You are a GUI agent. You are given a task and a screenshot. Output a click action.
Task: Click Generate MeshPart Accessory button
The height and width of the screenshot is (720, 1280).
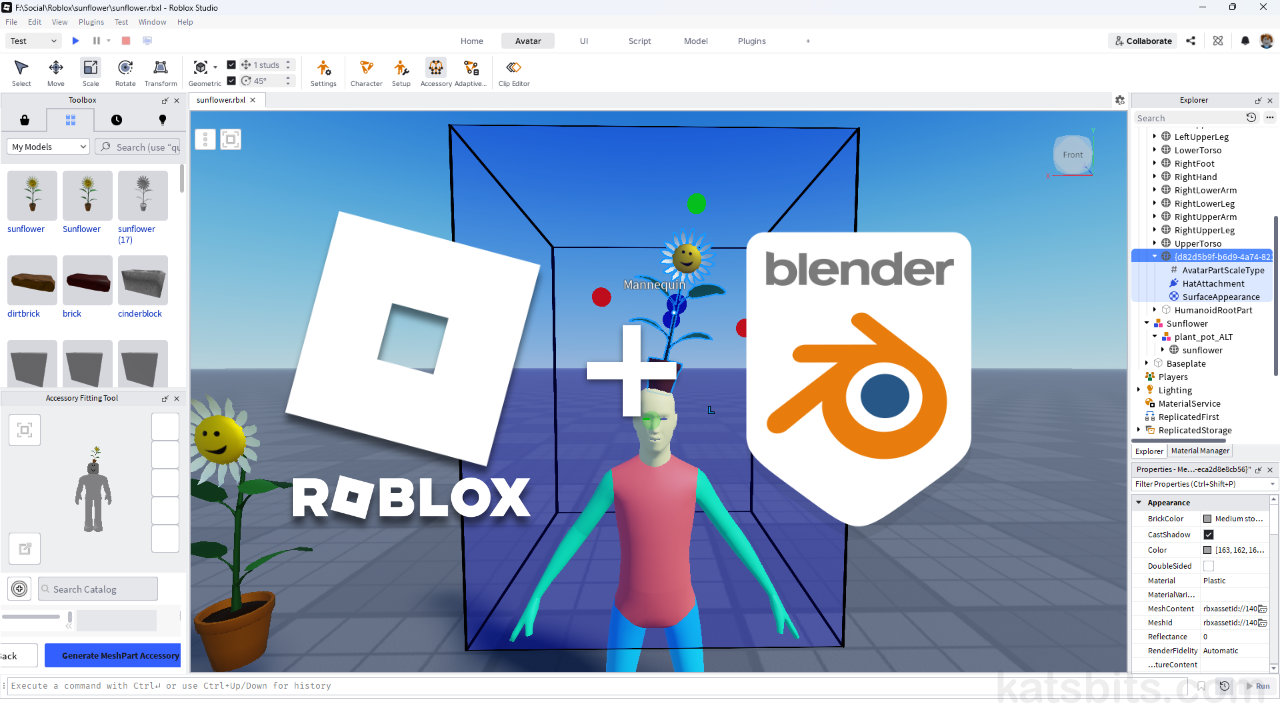[x=113, y=656]
